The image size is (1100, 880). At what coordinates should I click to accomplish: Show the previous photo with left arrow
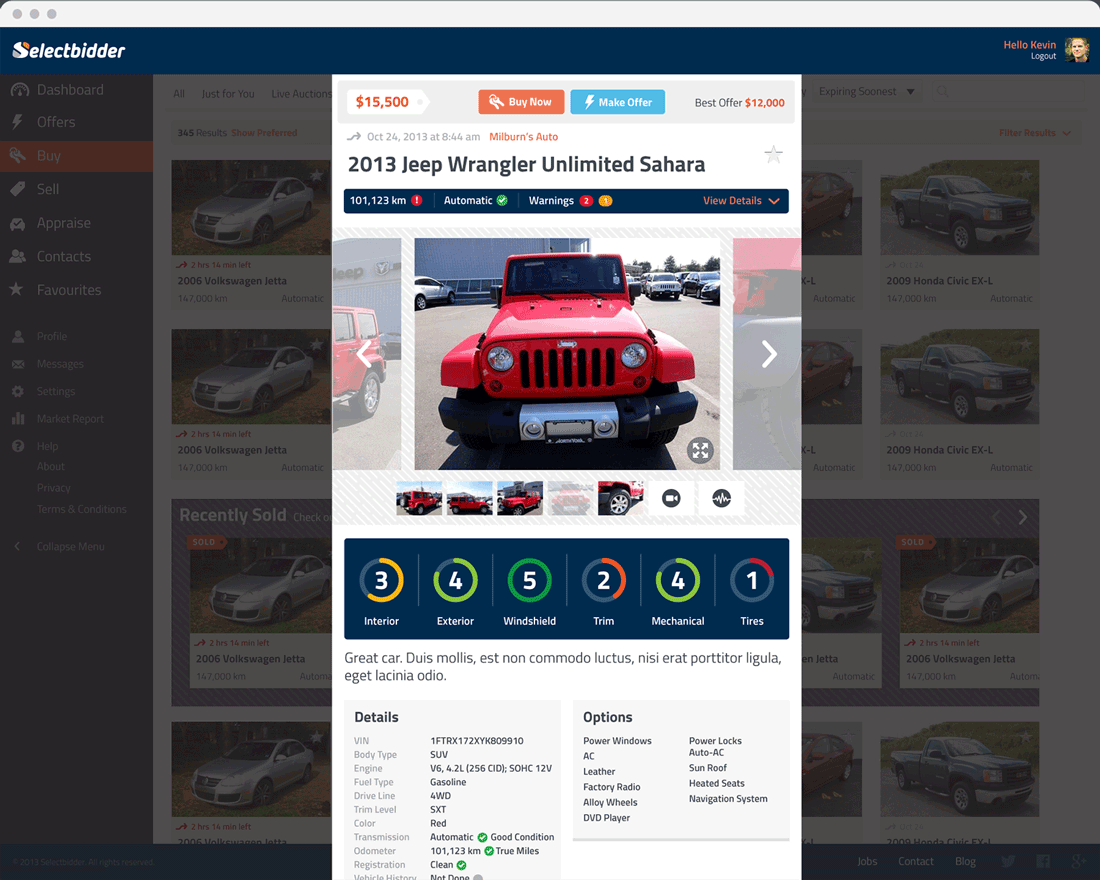coord(364,354)
